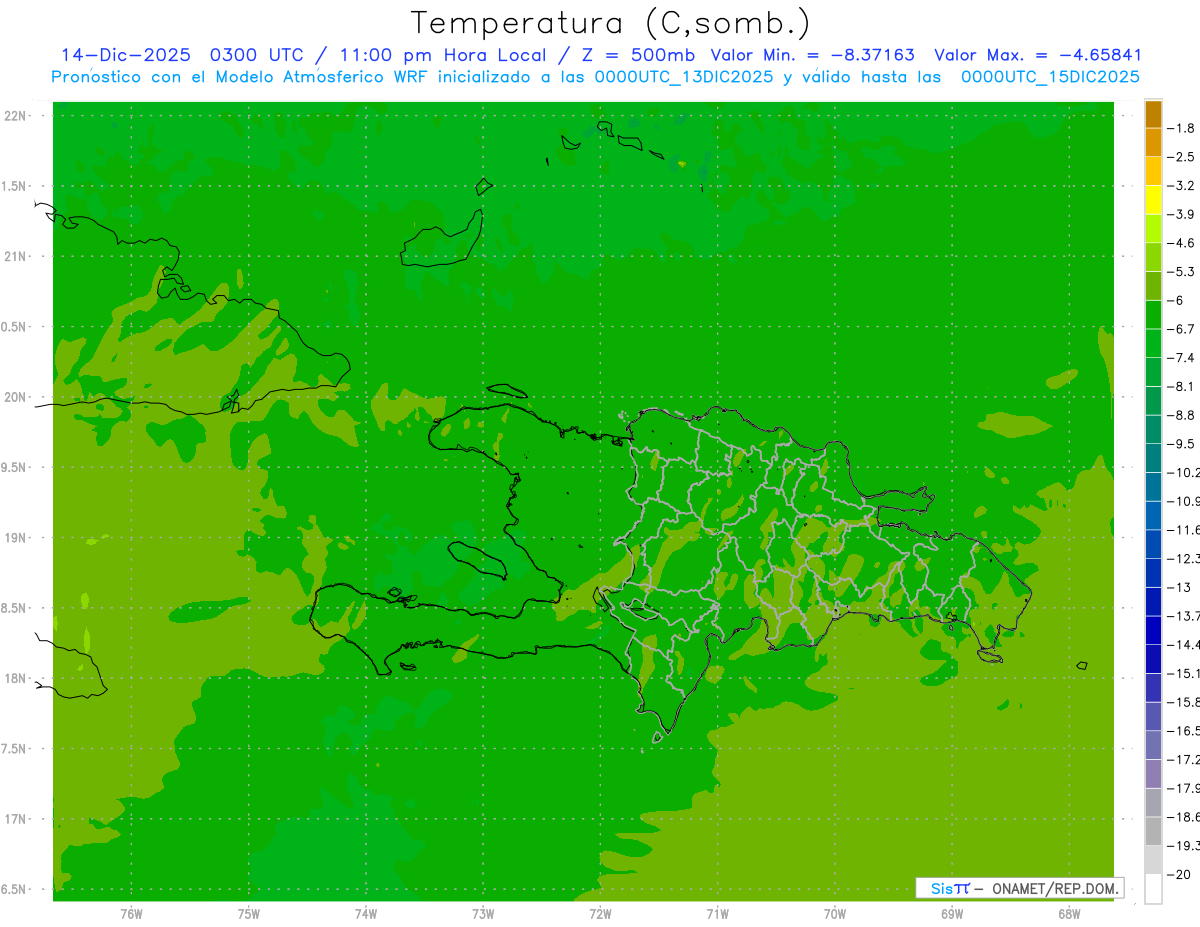Click the legend swatch between -8.1 and -8.8
This screenshot has height=927, width=1200.
coord(1153,401)
